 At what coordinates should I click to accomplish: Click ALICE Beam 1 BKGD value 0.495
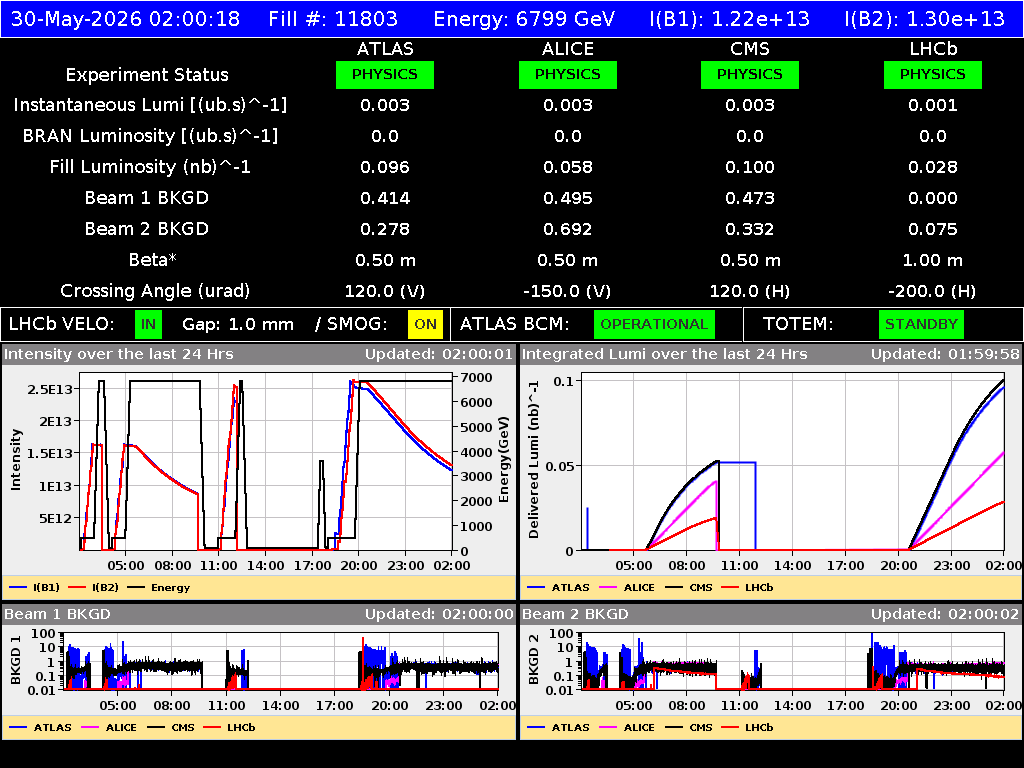pos(568,198)
